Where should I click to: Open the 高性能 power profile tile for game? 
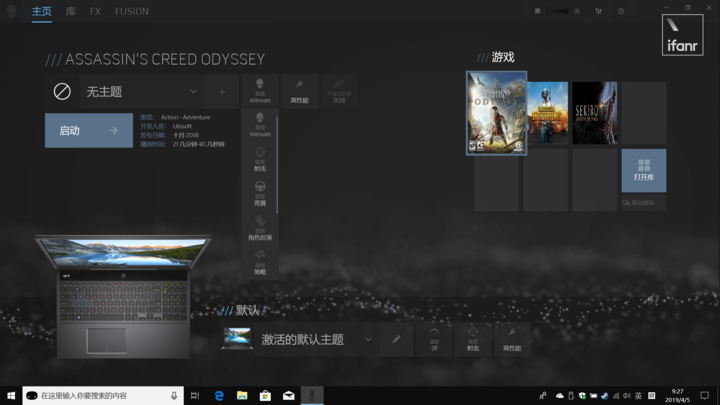(x=299, y=91)
